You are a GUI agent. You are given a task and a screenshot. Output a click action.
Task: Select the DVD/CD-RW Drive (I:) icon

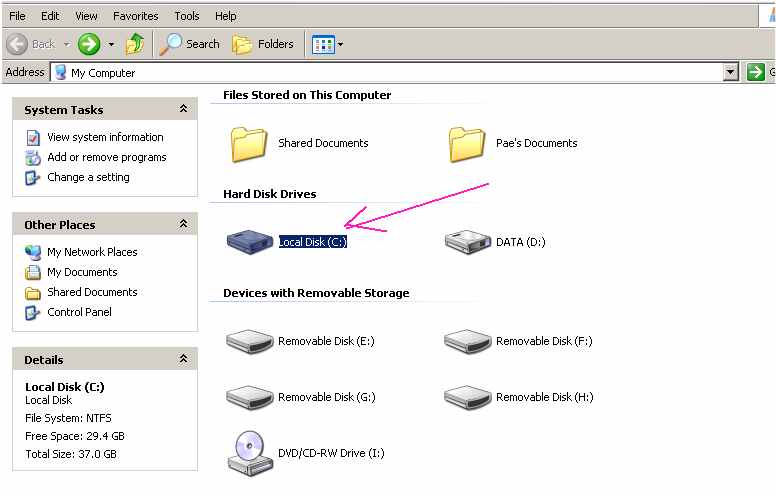(250, 453)
